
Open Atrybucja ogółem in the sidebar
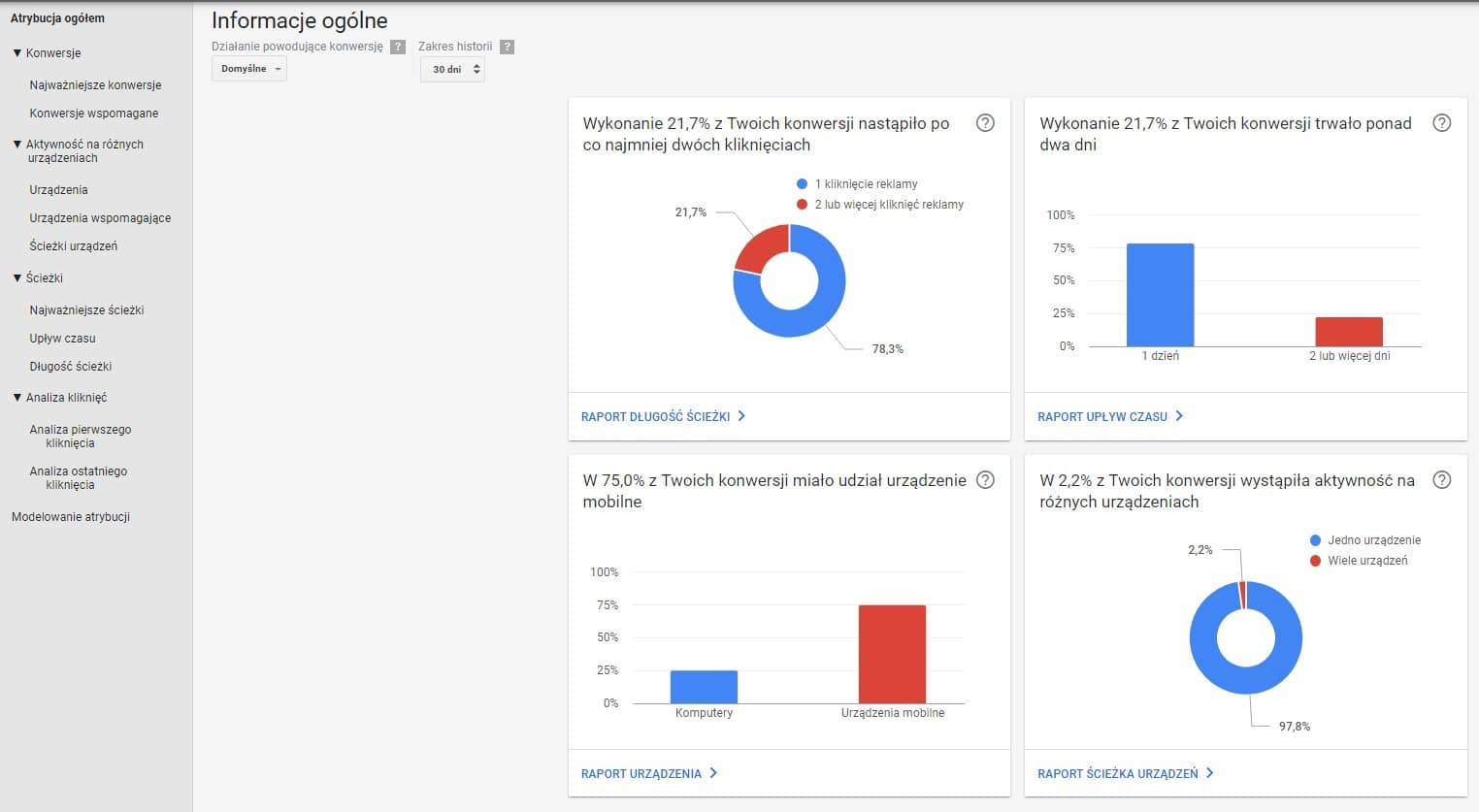click(57, 18)
